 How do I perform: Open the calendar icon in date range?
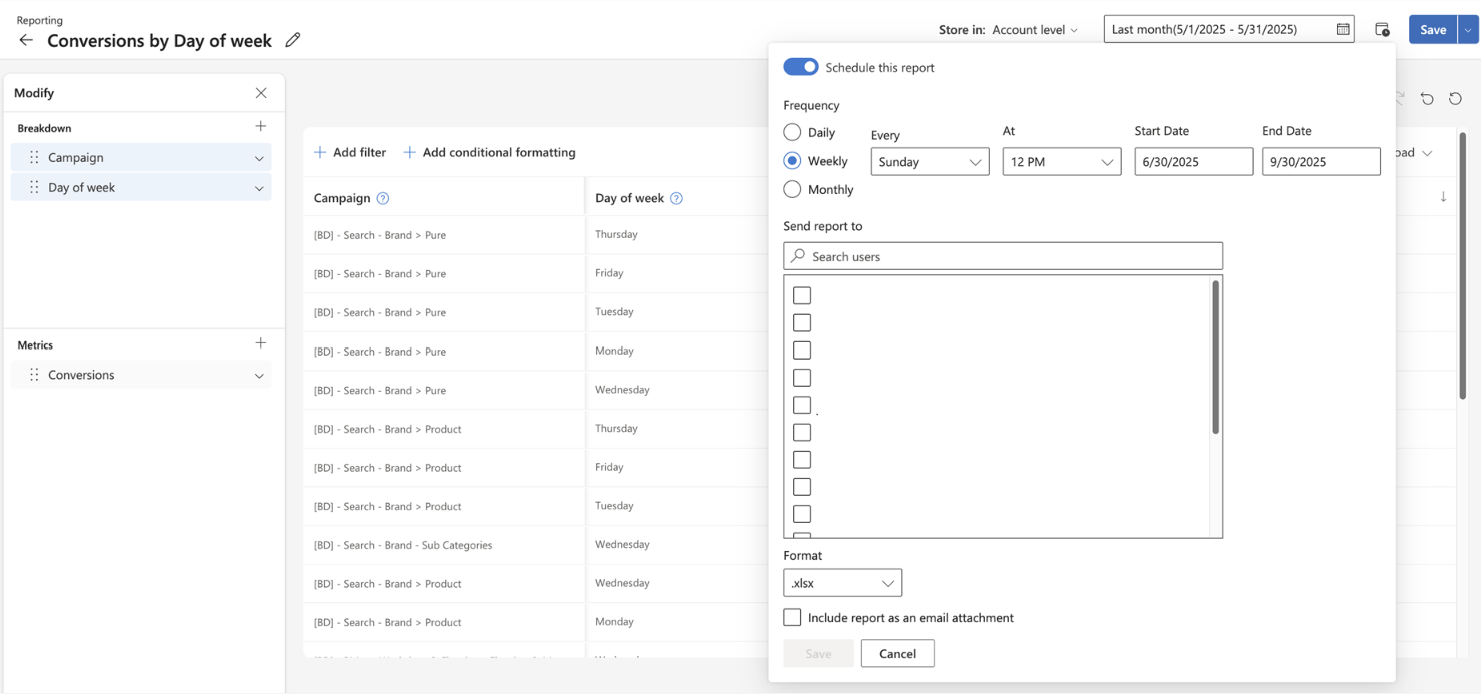click(1343, 29)
